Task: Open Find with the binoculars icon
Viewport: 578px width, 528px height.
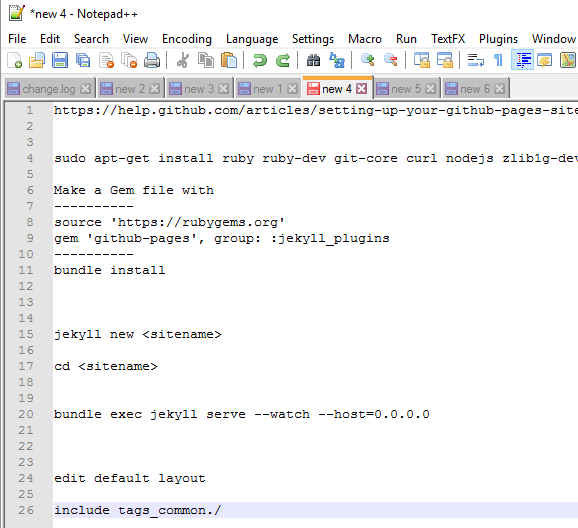Action: click(313, 60)
